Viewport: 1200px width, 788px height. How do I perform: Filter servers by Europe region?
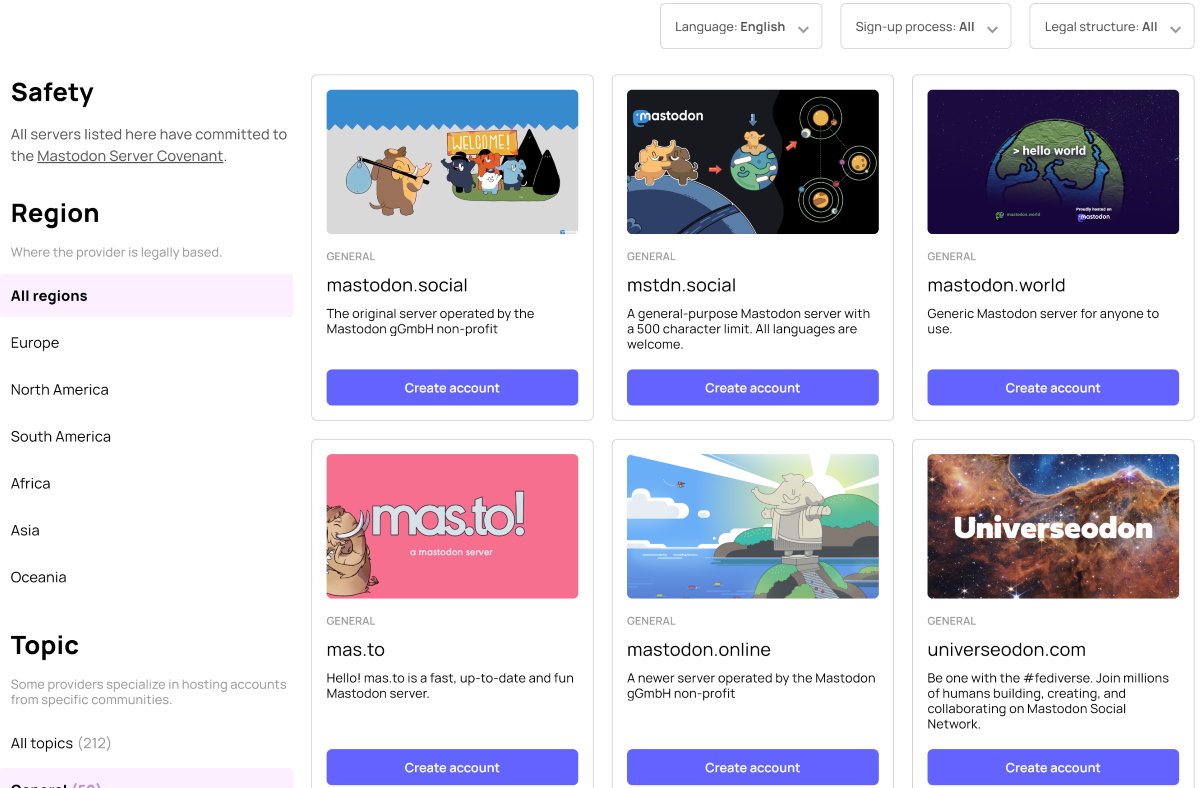pos(146,343)
